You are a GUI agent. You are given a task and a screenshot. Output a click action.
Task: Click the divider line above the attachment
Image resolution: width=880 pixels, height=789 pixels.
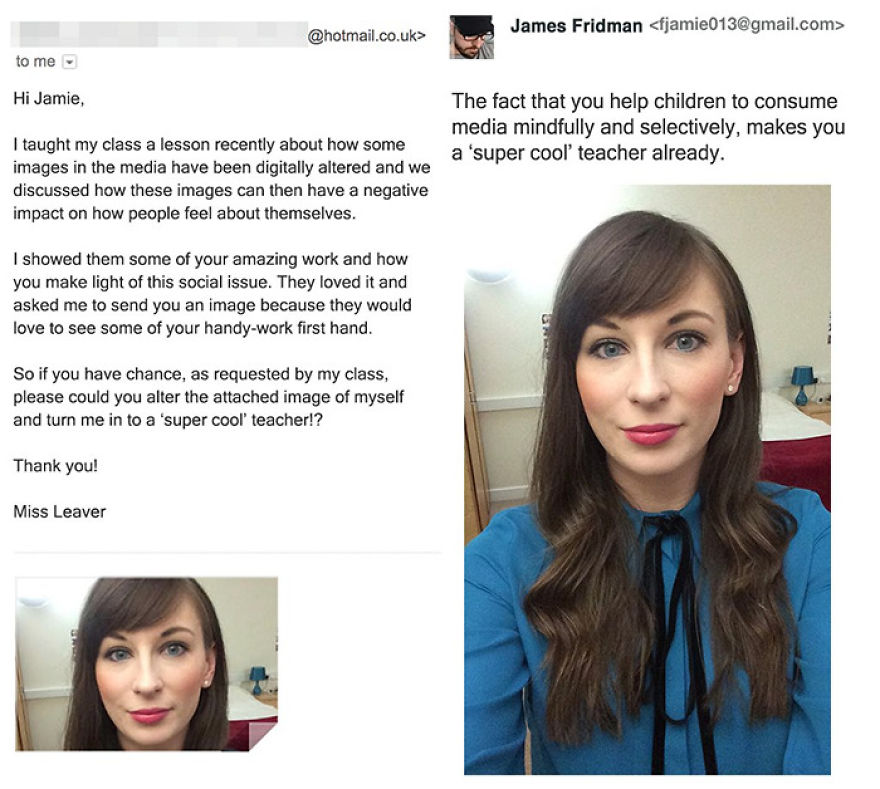[x=227, y=553]
